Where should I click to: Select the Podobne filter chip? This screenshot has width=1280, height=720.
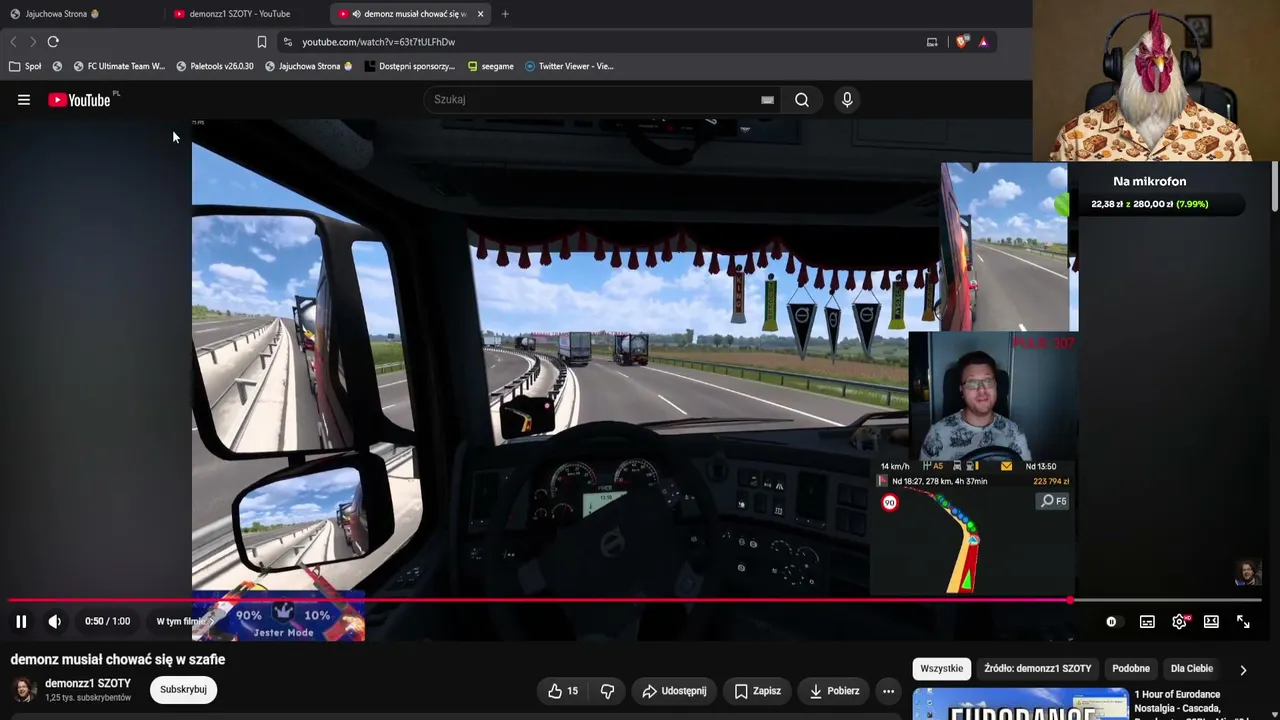click(x=1131, y=669)
